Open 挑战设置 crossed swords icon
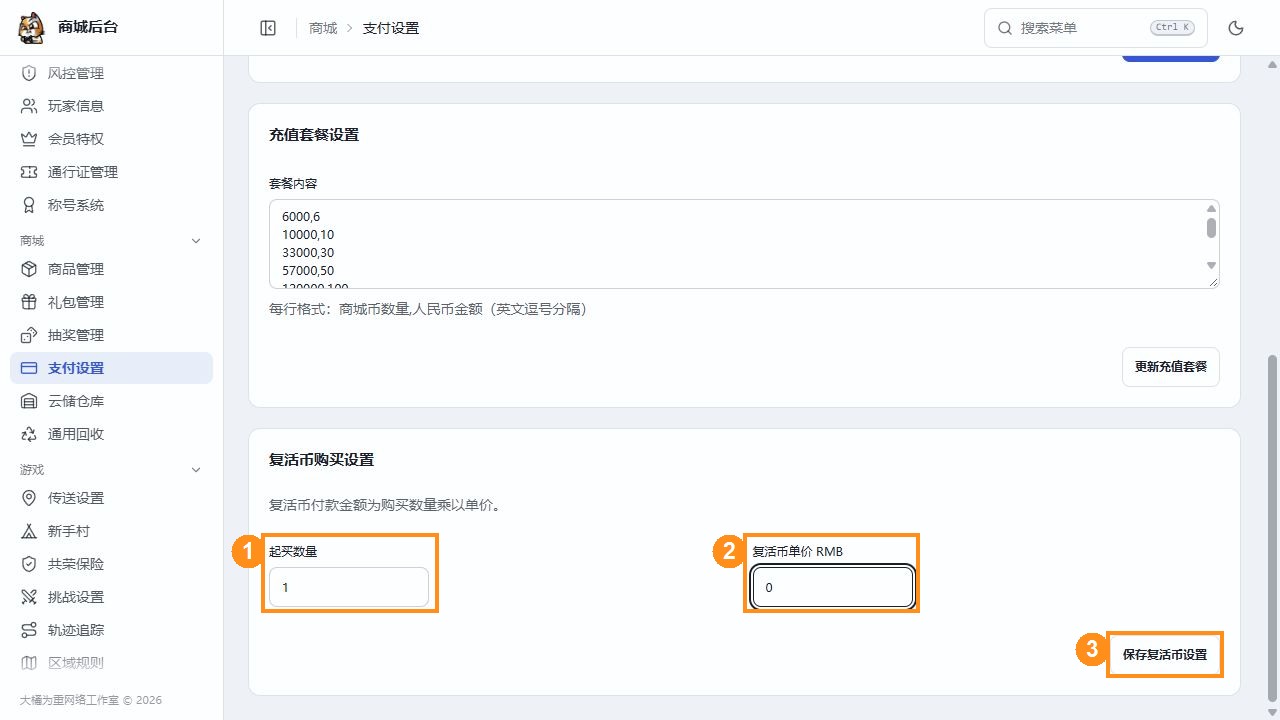This screenshot has height=720, width=1280. 29,597
